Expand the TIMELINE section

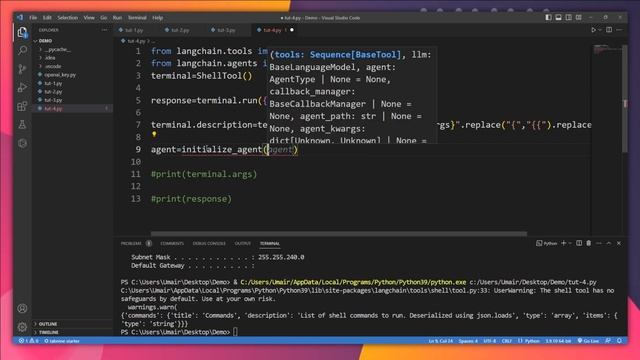[x=49, y=332]
